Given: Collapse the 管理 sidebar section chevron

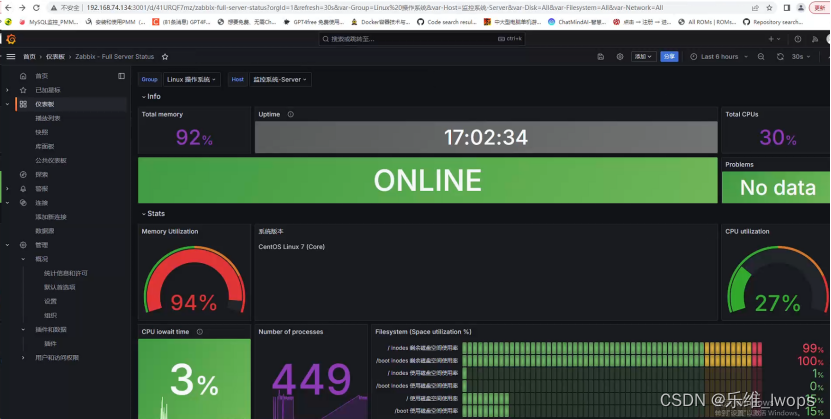Looking at the screenshot, I should (7, 245).
